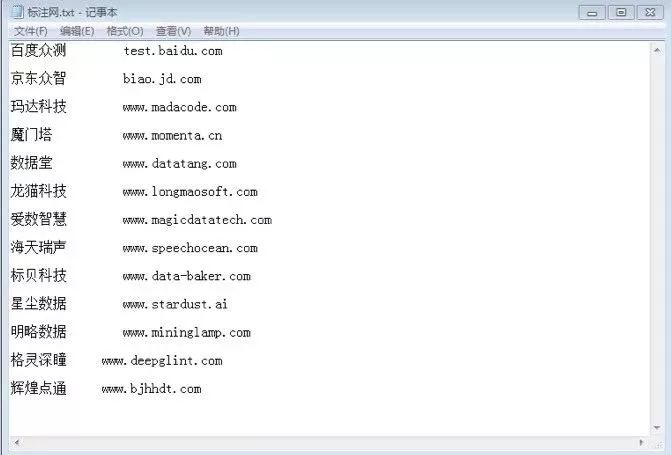The height and width of the screenshot is (455, 671).
Task: Click the URL www.speechocean.com
Action: click(x=190, y=249)
